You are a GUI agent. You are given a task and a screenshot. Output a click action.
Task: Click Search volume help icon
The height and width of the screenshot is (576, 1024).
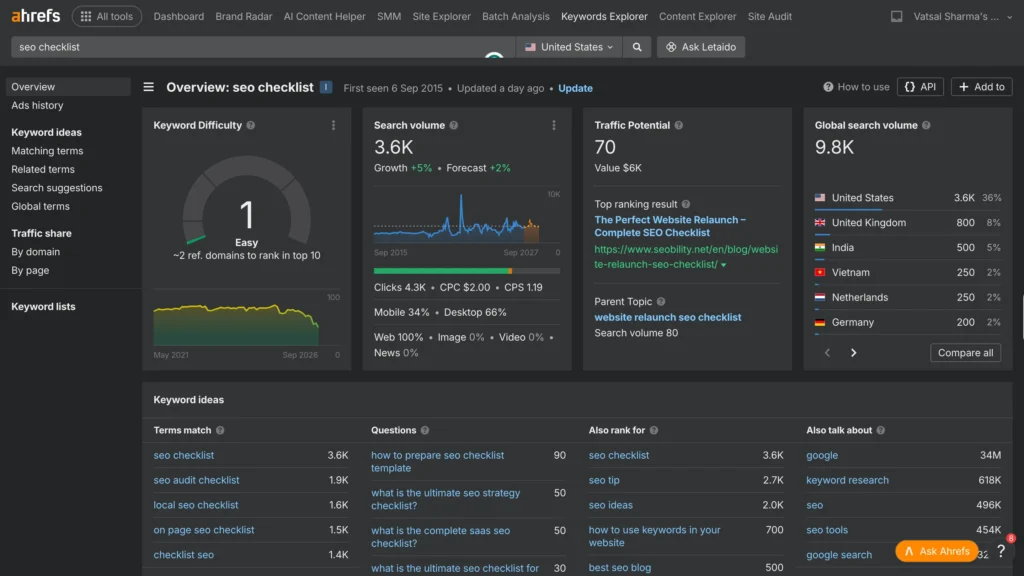[x=454, y=125]
